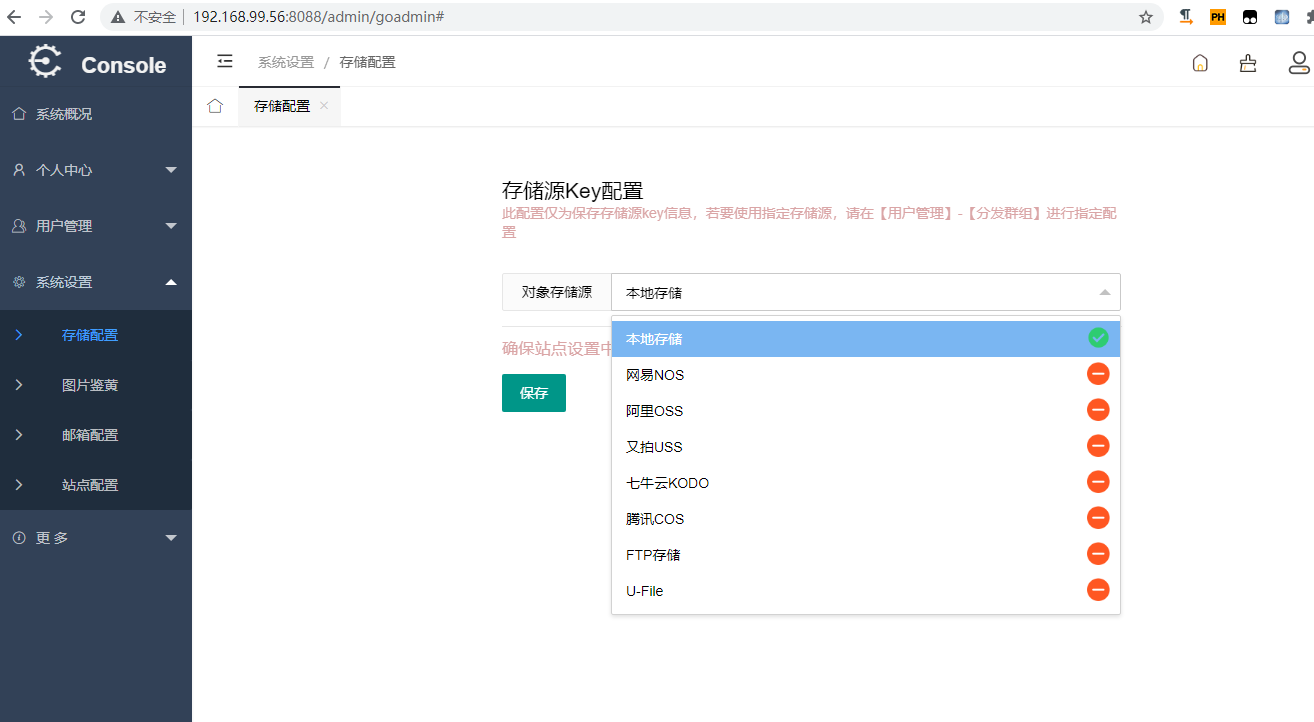Click the clear cache brush icon in header
The height and width of the screenshot is (722, 1314).
(1247, 62)
